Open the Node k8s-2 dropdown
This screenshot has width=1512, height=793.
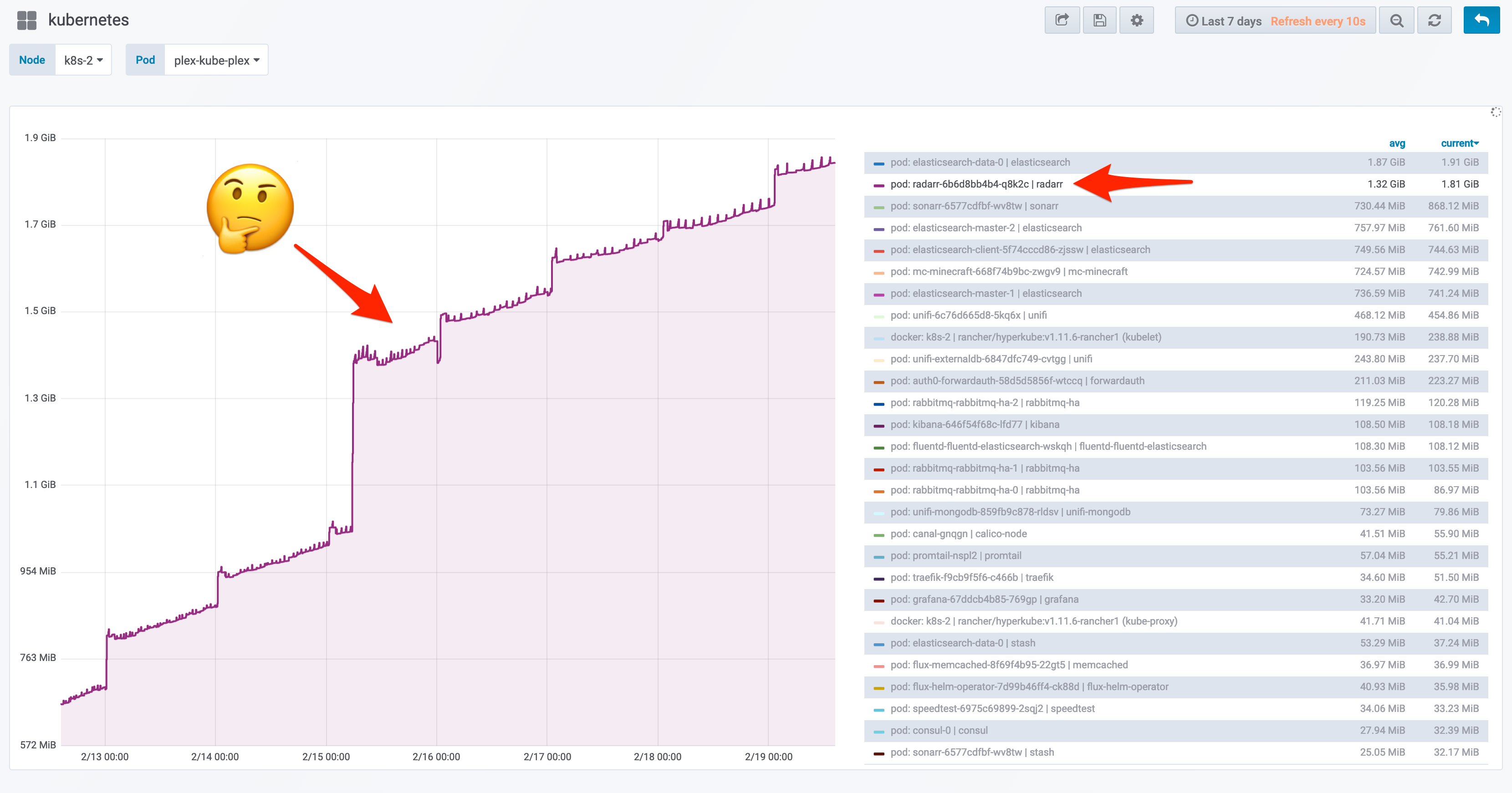[83, 60]
